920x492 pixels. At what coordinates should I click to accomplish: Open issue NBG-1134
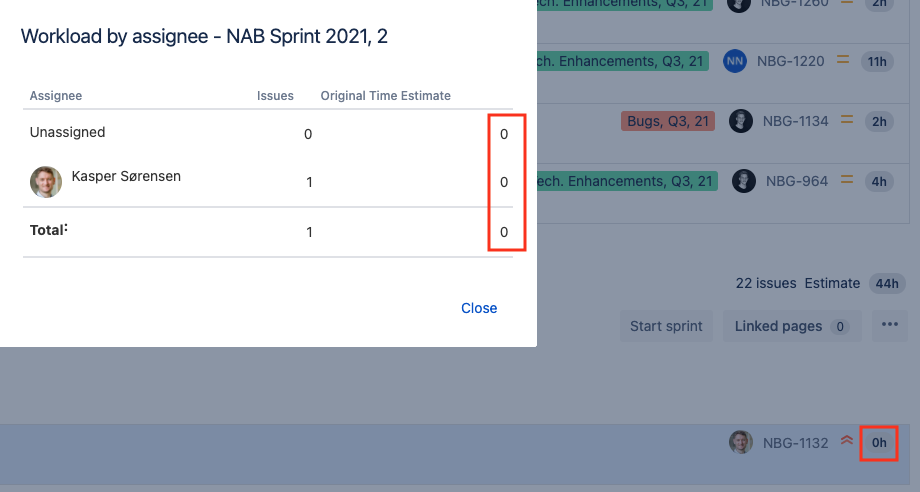795,121
